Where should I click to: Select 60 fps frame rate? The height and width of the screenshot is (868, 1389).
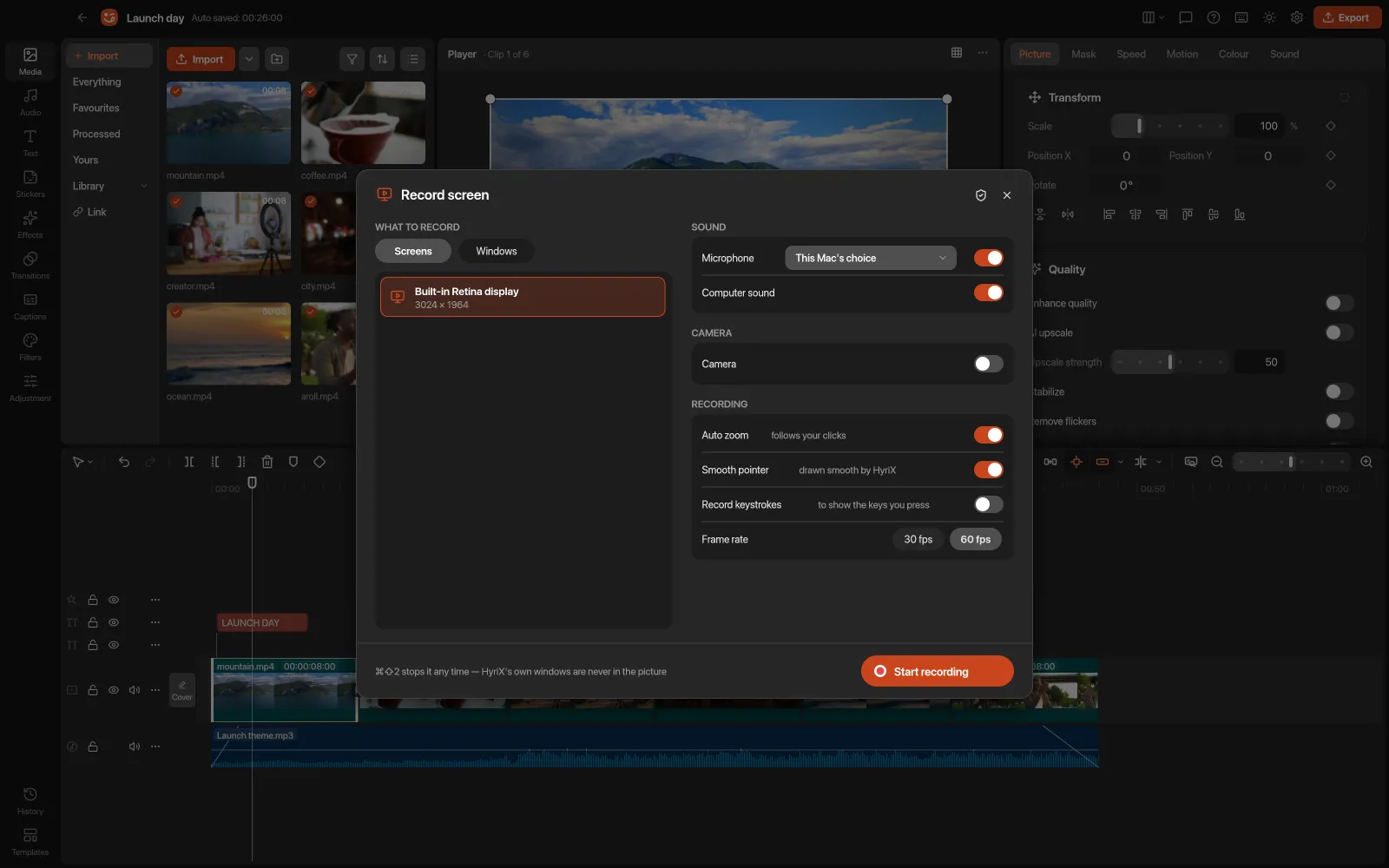[976, 539]
